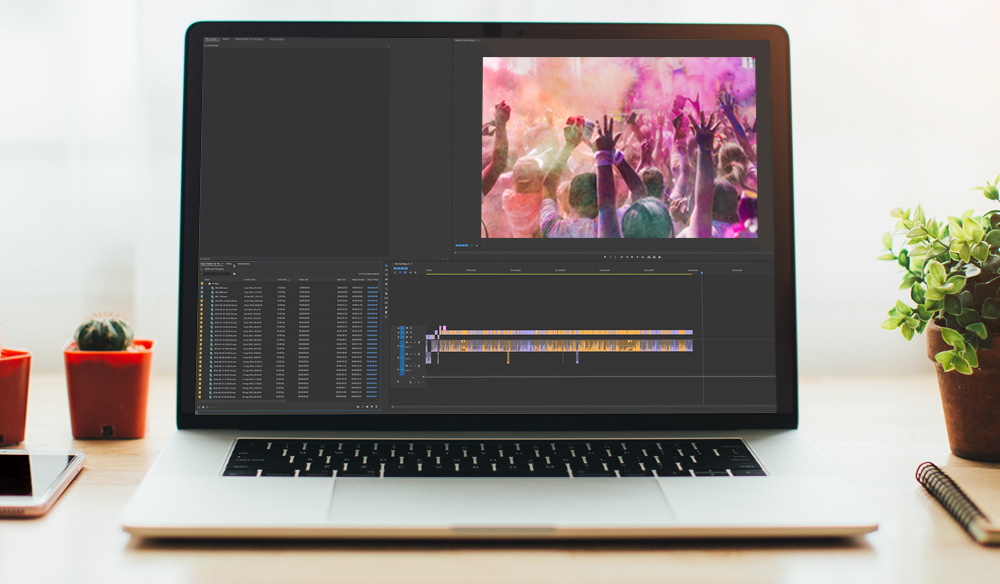The height and width of the screenshot is (584, 1000).
Task: Mute the A1 audio track
Action: point(407,344)
